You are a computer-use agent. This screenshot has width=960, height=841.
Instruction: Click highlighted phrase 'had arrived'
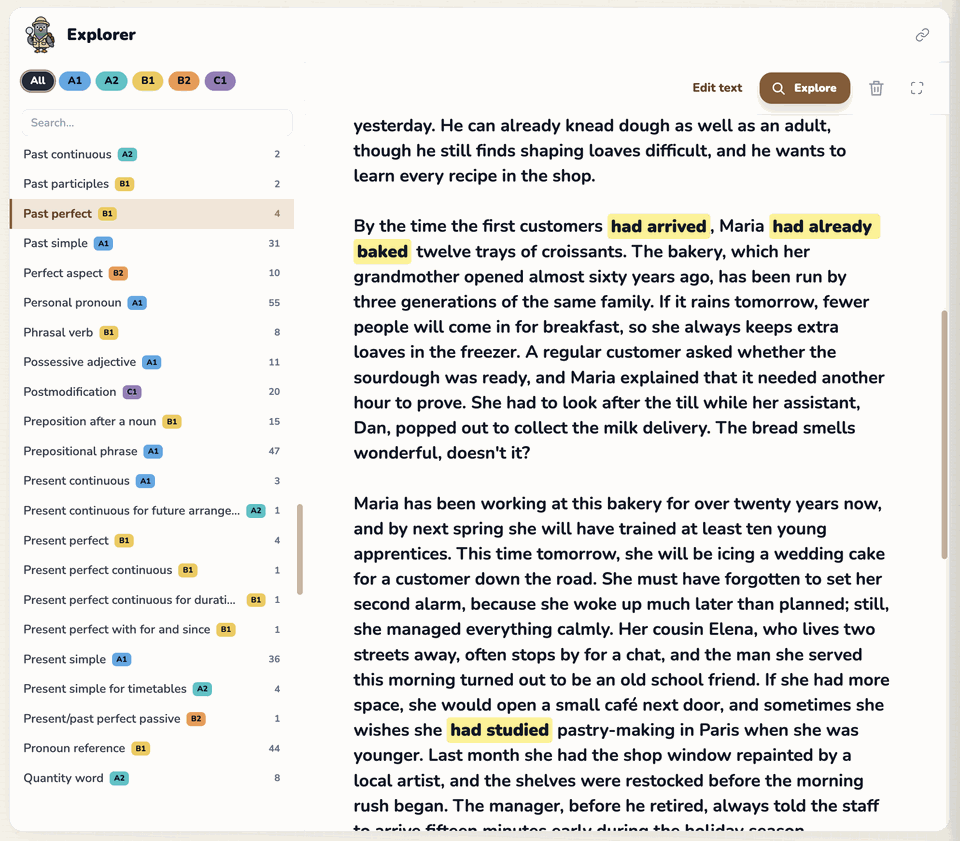(x=658, y=226)
